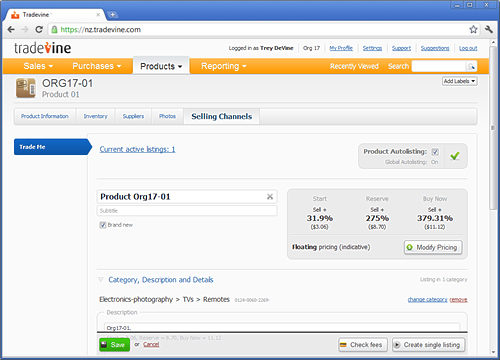Open a new browser tab
The height and width of the screenshot is (360, 500).
[113, 15]
